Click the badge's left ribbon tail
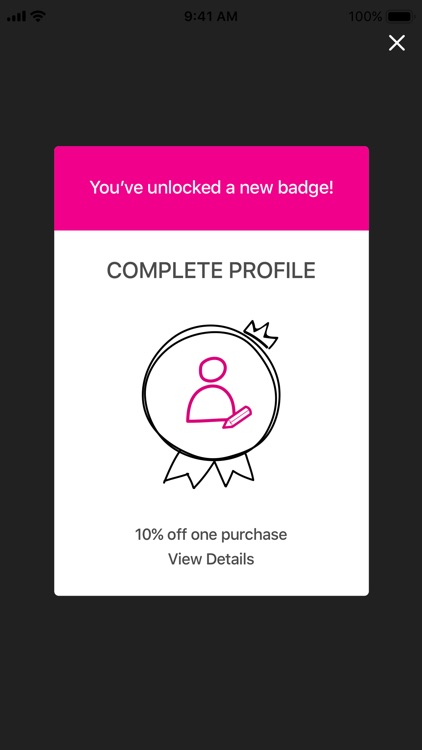Image resolution: width=422 pixels, height=750 pixels. click(x=187, y=470)
